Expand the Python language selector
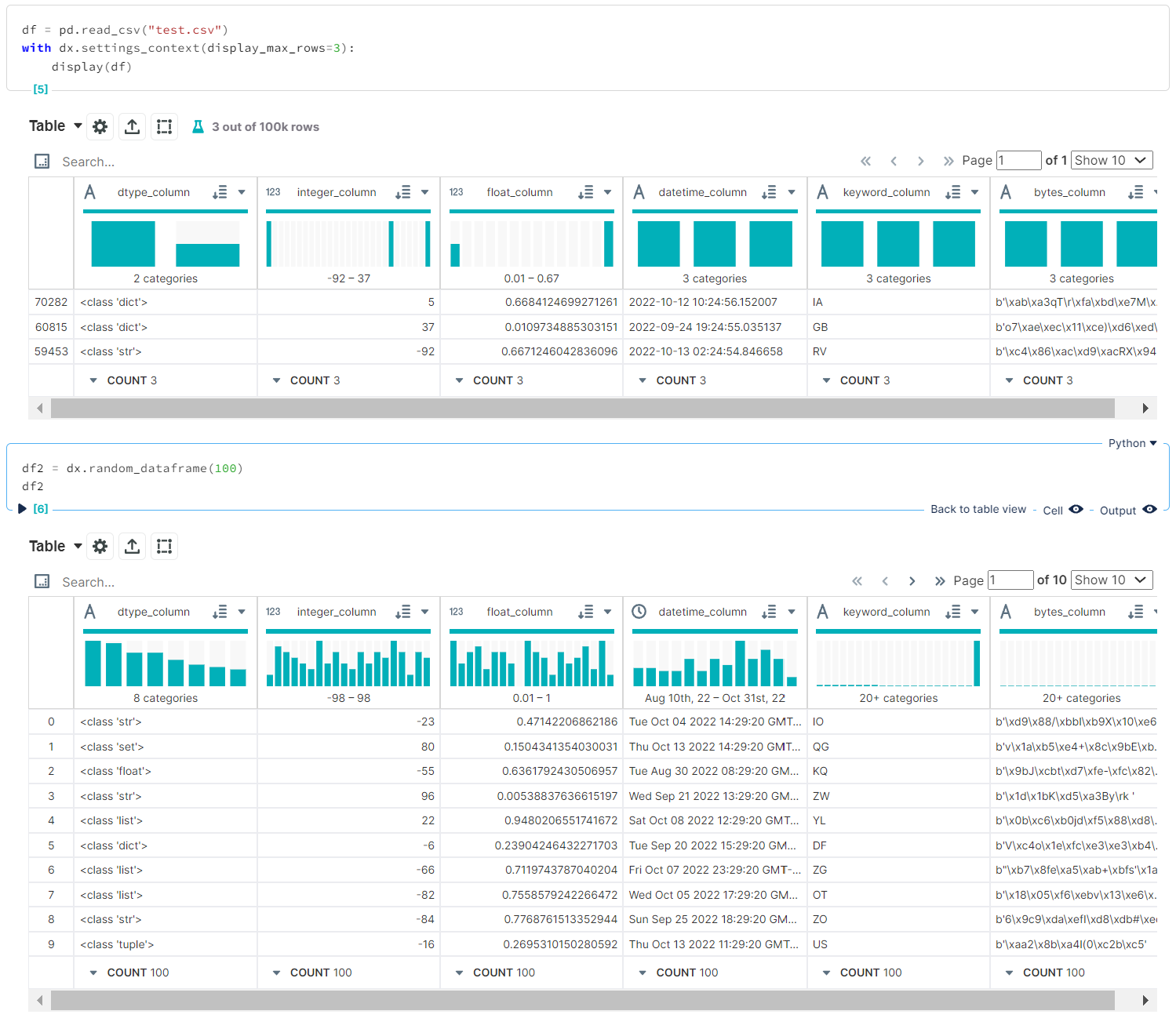The image size is (1176, 1018). pos(1133,443)
